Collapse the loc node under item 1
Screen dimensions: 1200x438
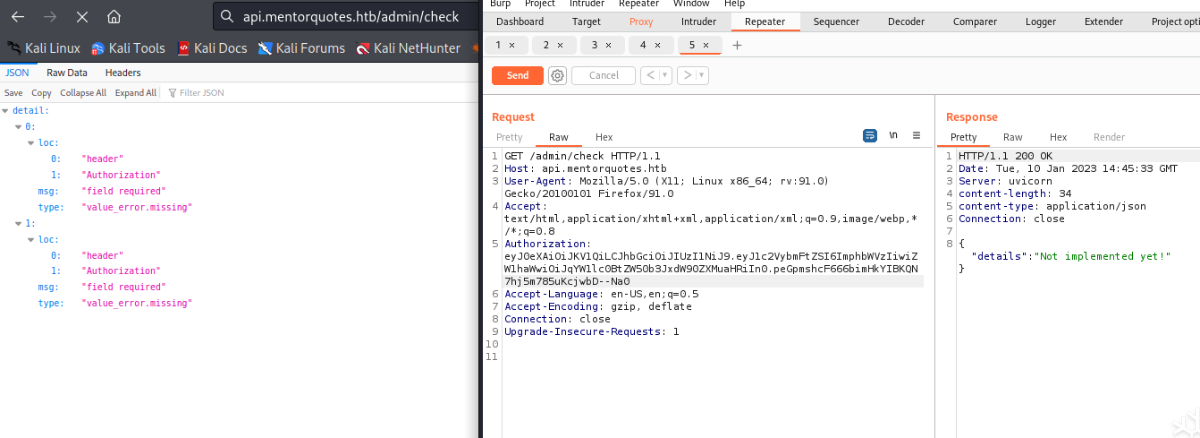click(31, 238)
